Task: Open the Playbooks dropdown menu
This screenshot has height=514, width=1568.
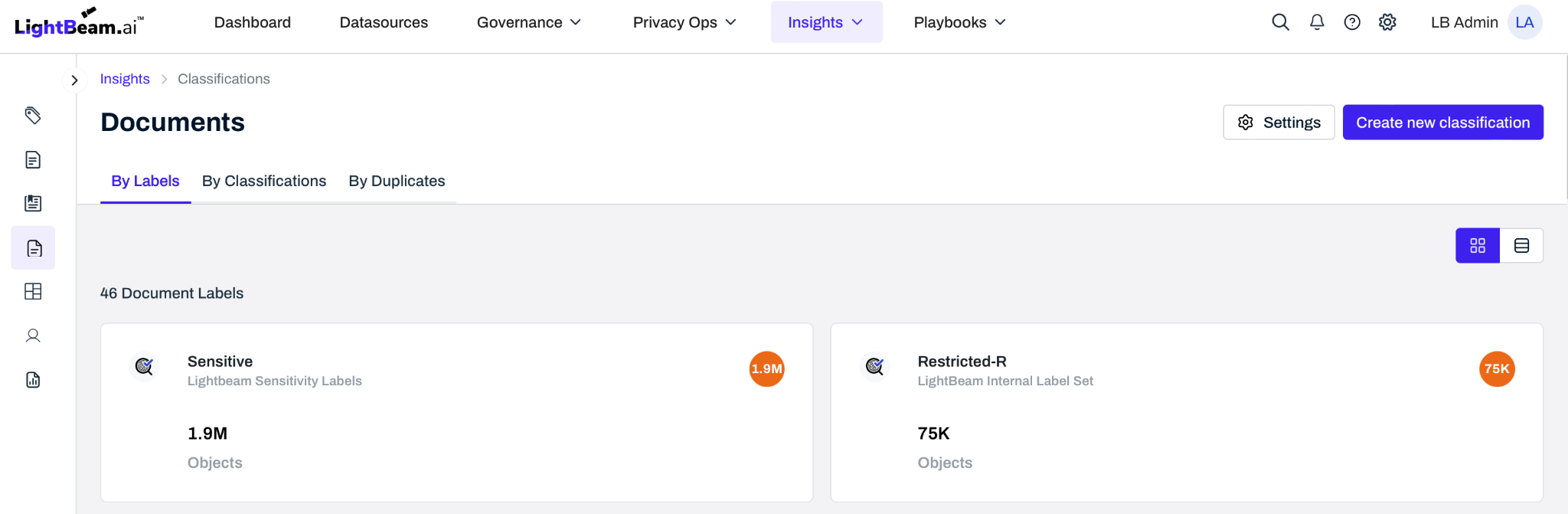Action: click(x=959, y=22)
